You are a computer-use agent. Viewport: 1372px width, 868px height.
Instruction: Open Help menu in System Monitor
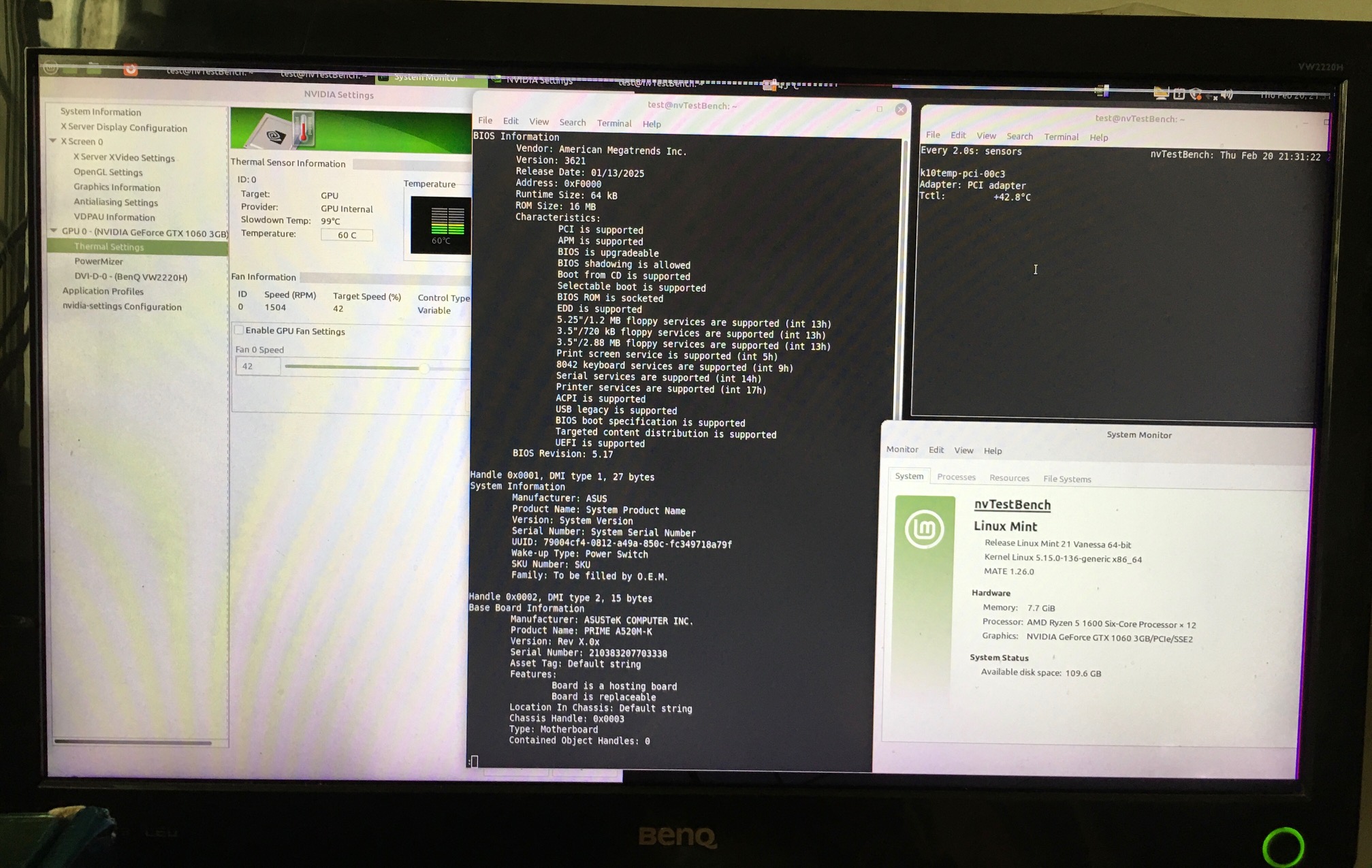coord(993,451)
